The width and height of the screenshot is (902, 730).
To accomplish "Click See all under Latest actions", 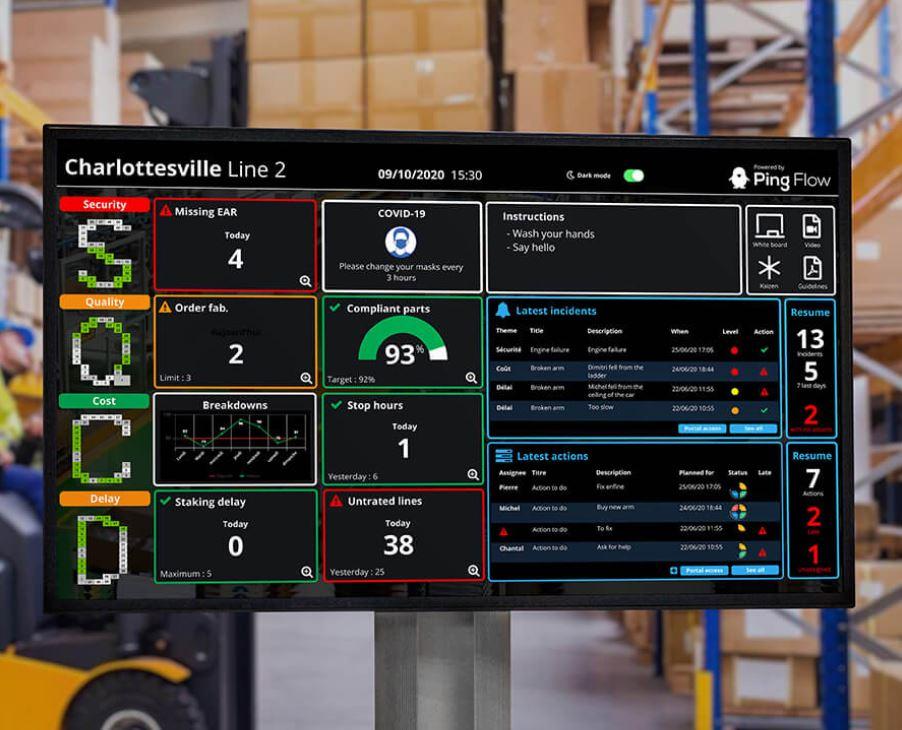I will point(755,570).
